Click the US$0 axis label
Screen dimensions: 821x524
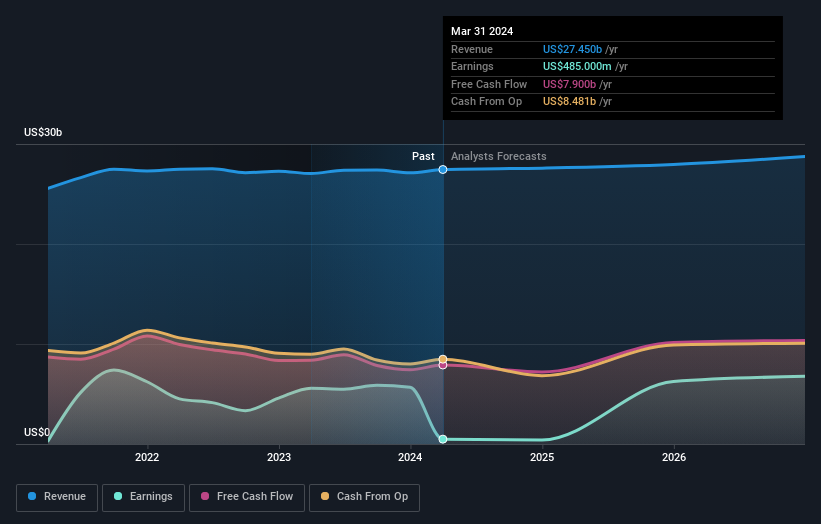click(37, 432)
